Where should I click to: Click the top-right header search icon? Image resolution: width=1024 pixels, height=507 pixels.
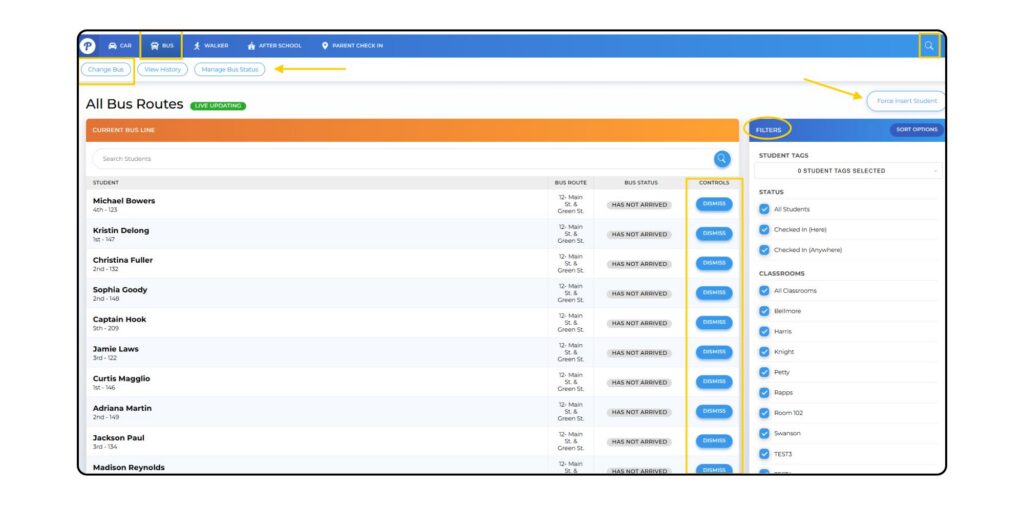pyautogui.click(x=929, y=45)
